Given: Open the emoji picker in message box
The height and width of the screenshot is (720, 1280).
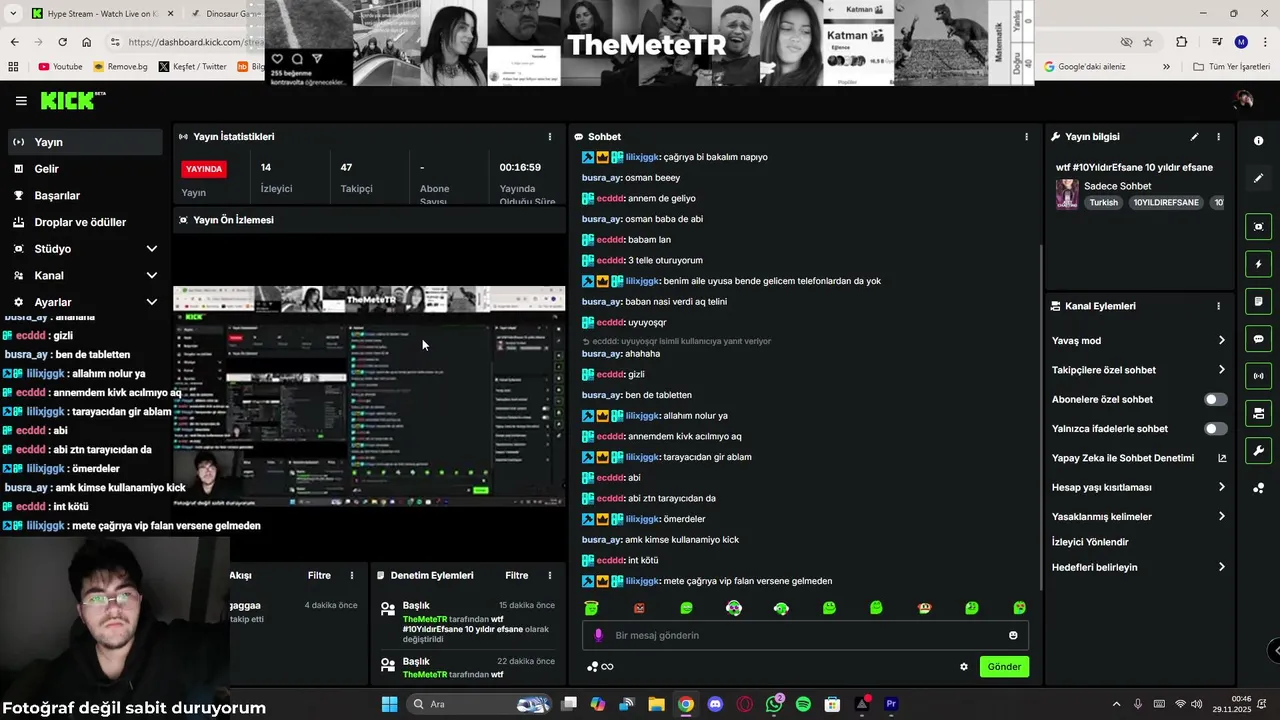Looking at the screenshot, I should (1013, 635).
